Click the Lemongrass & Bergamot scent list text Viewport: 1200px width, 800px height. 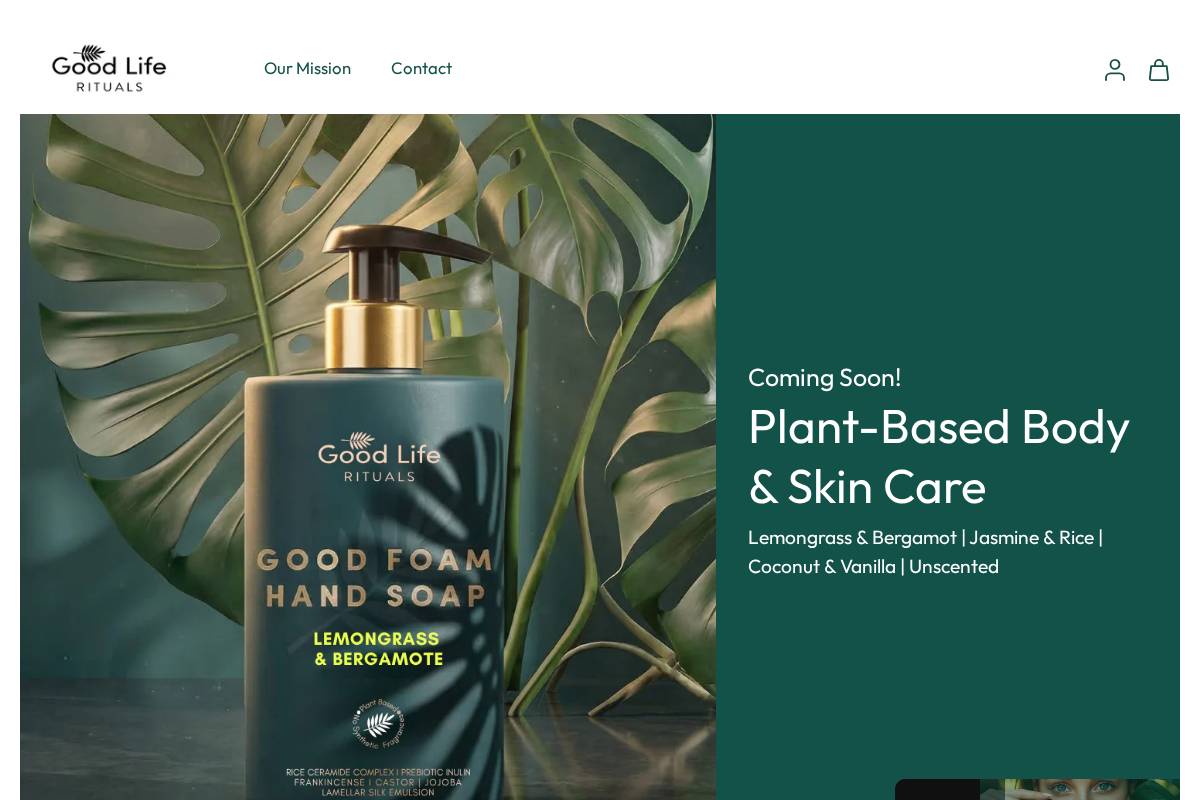click(x=925, y=552)
